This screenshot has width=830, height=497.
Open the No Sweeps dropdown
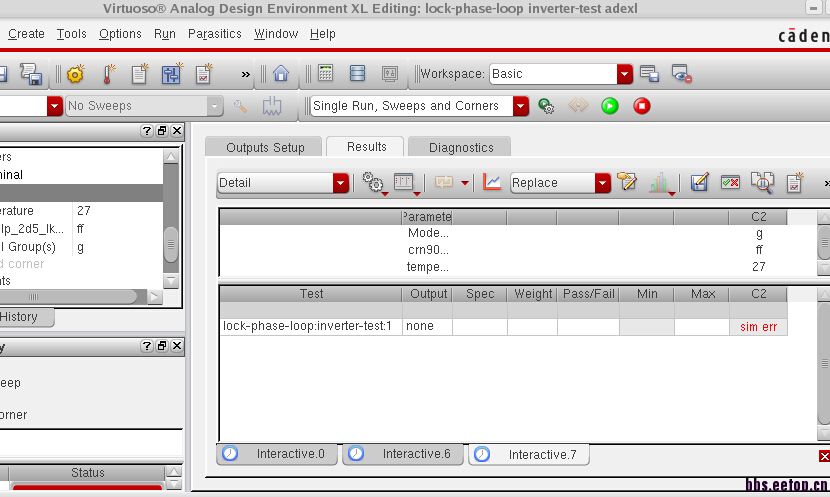214,106
